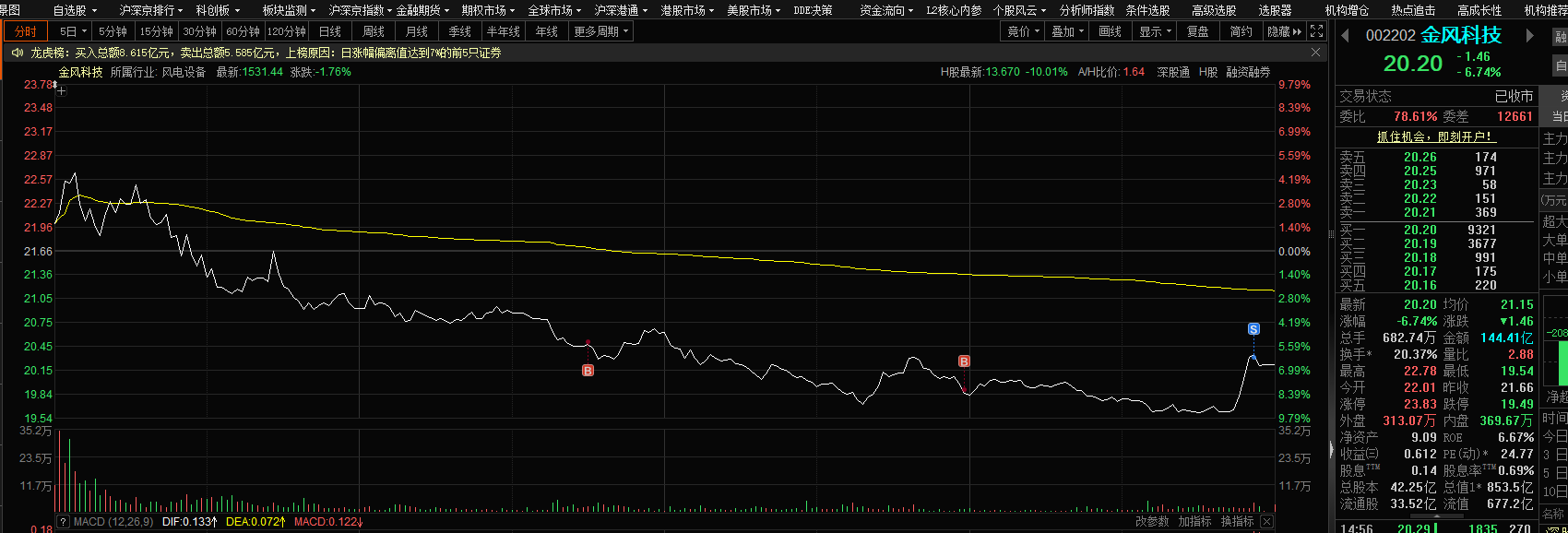Click the 加指标 add indicator button

click(x=1194, y=522)
